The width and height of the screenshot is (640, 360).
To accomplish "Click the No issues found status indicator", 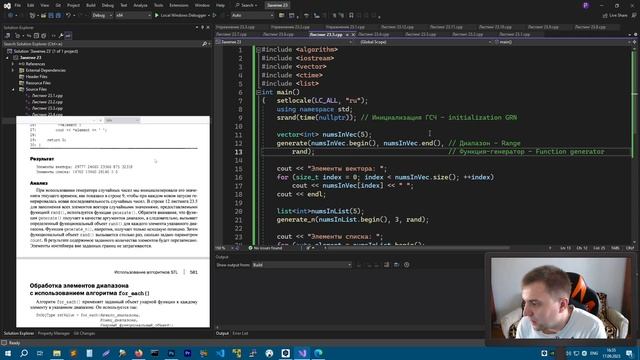I will pos(265,248).
